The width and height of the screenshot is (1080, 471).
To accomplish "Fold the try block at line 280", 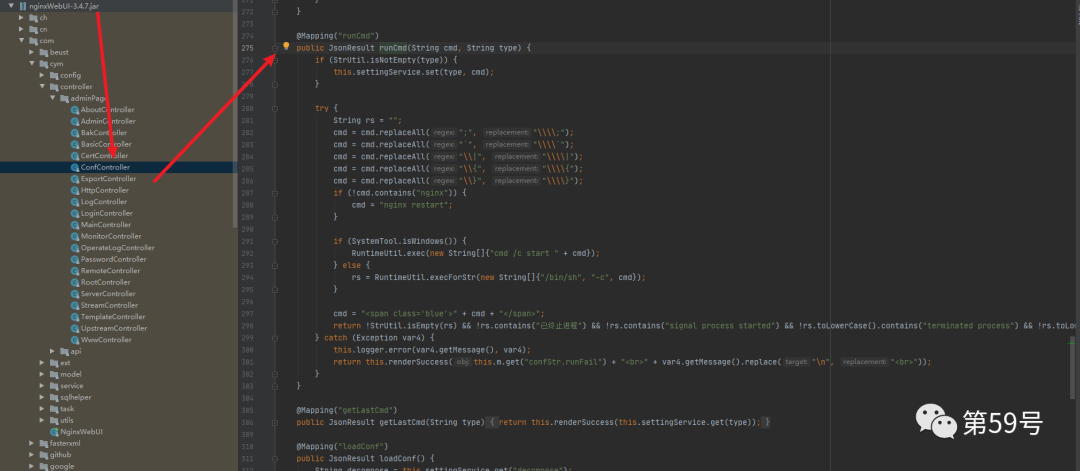I will pos(275,108).
